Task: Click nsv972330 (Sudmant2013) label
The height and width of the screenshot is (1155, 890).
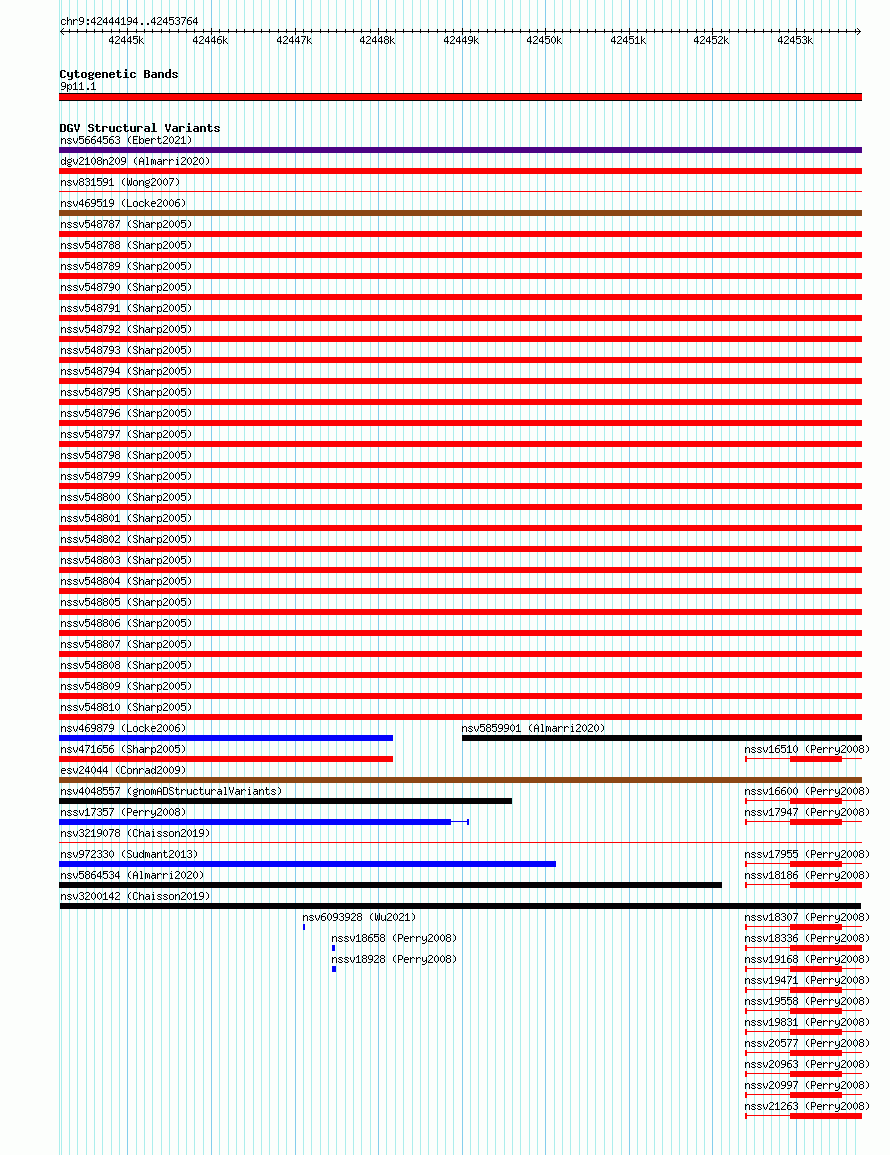Action: [x=129, y=854]
